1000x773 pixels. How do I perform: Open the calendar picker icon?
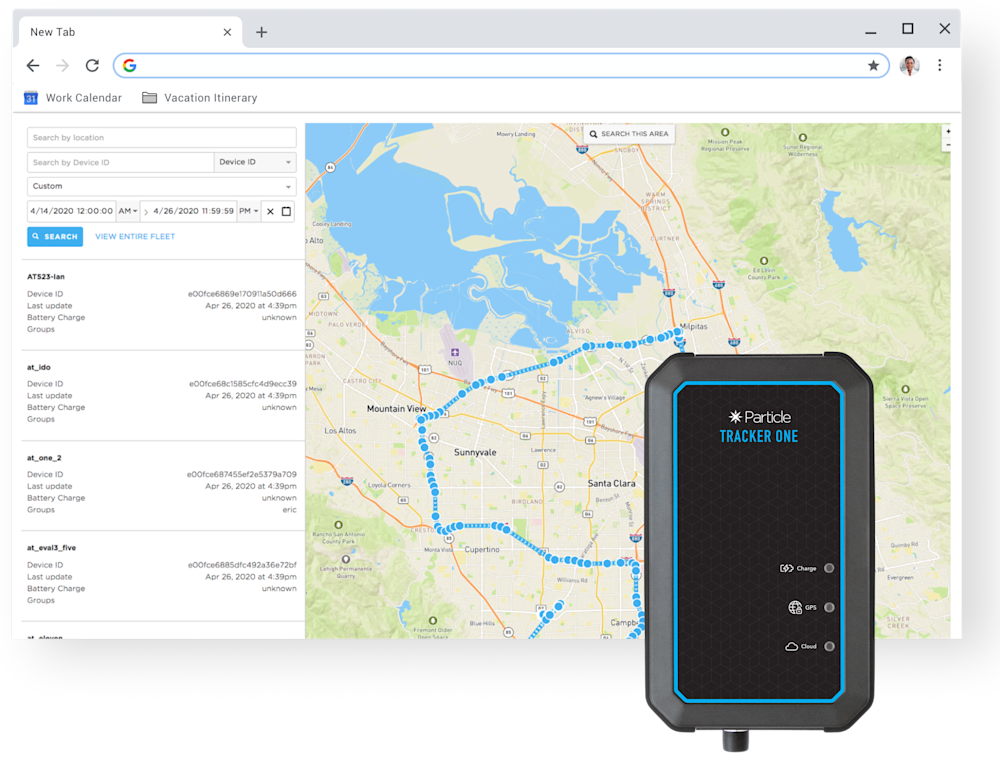pos(286,211)
